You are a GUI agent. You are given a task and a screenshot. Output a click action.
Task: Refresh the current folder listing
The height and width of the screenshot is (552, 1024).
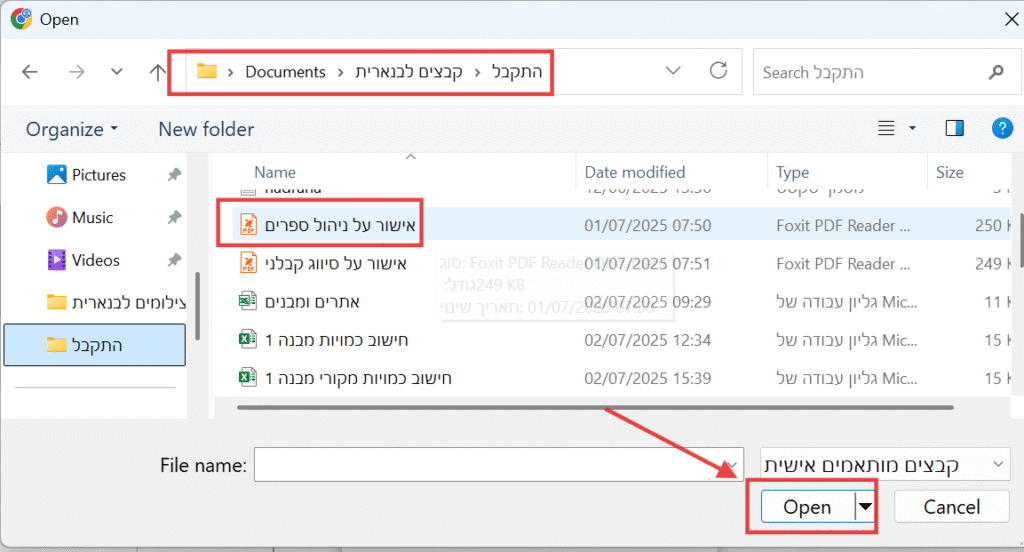point(717,71)
